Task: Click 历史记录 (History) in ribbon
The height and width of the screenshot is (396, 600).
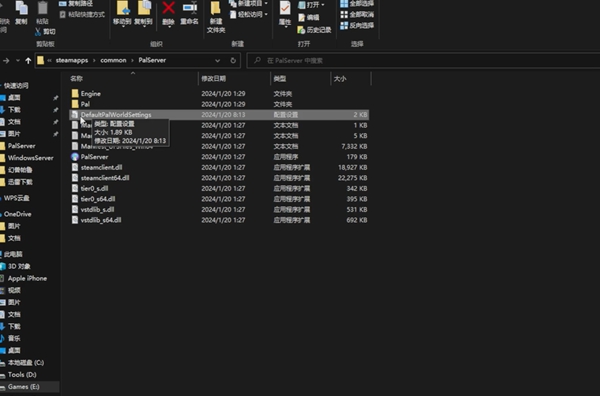Action: 314,30
